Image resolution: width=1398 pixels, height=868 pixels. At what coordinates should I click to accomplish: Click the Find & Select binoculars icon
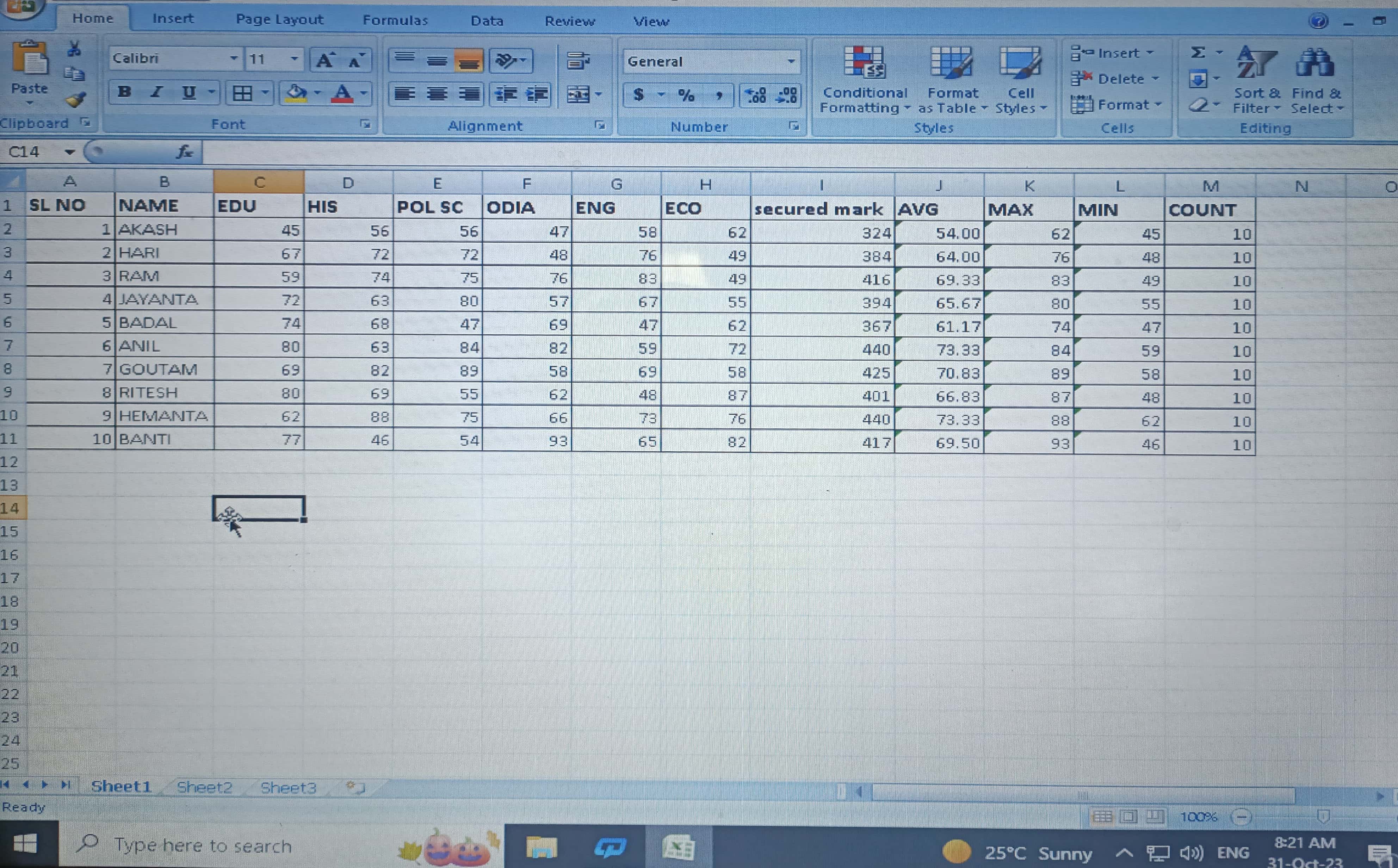[x=1315, y=63]
